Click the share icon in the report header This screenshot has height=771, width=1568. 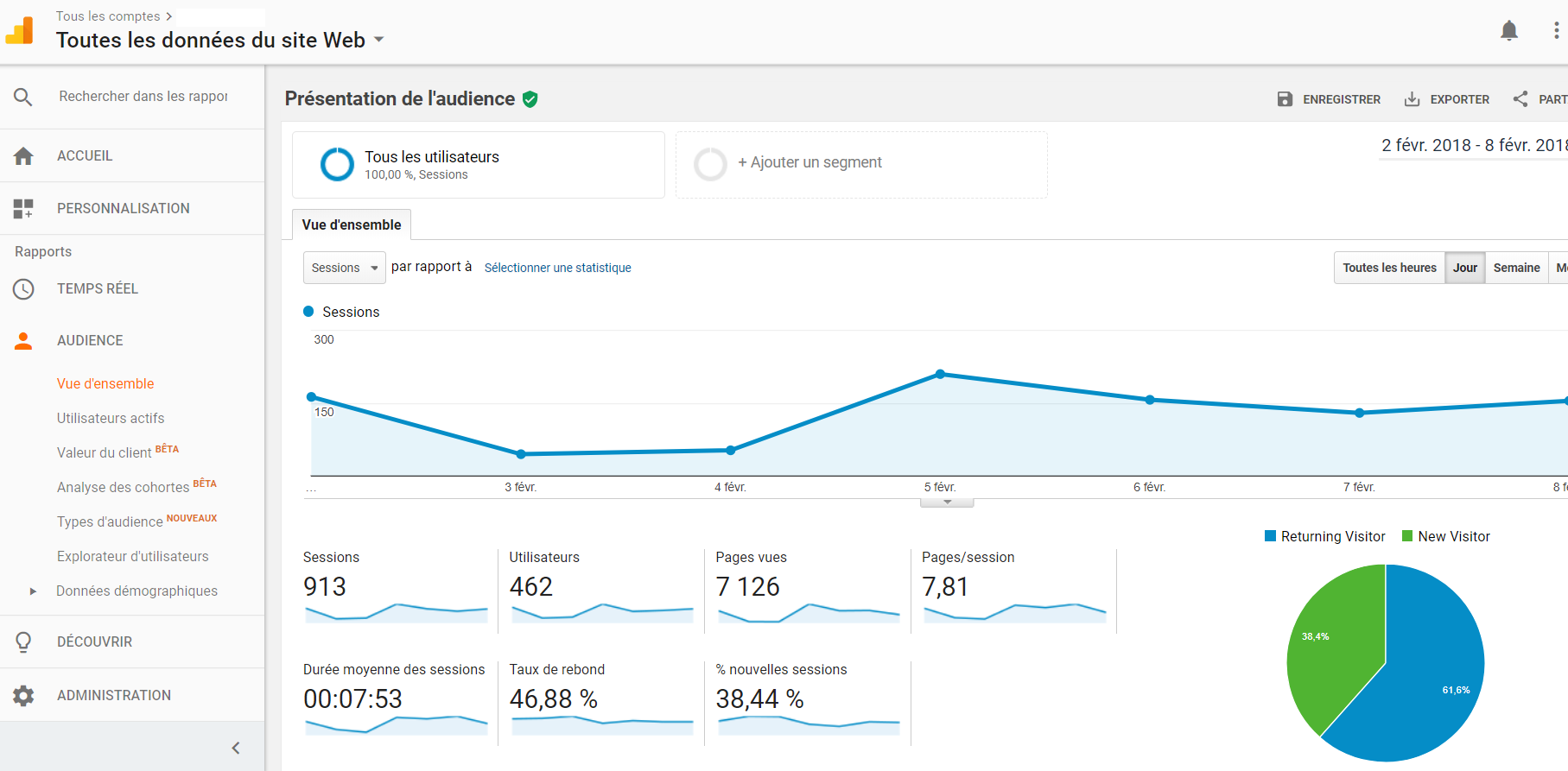tap(1520, 99)
